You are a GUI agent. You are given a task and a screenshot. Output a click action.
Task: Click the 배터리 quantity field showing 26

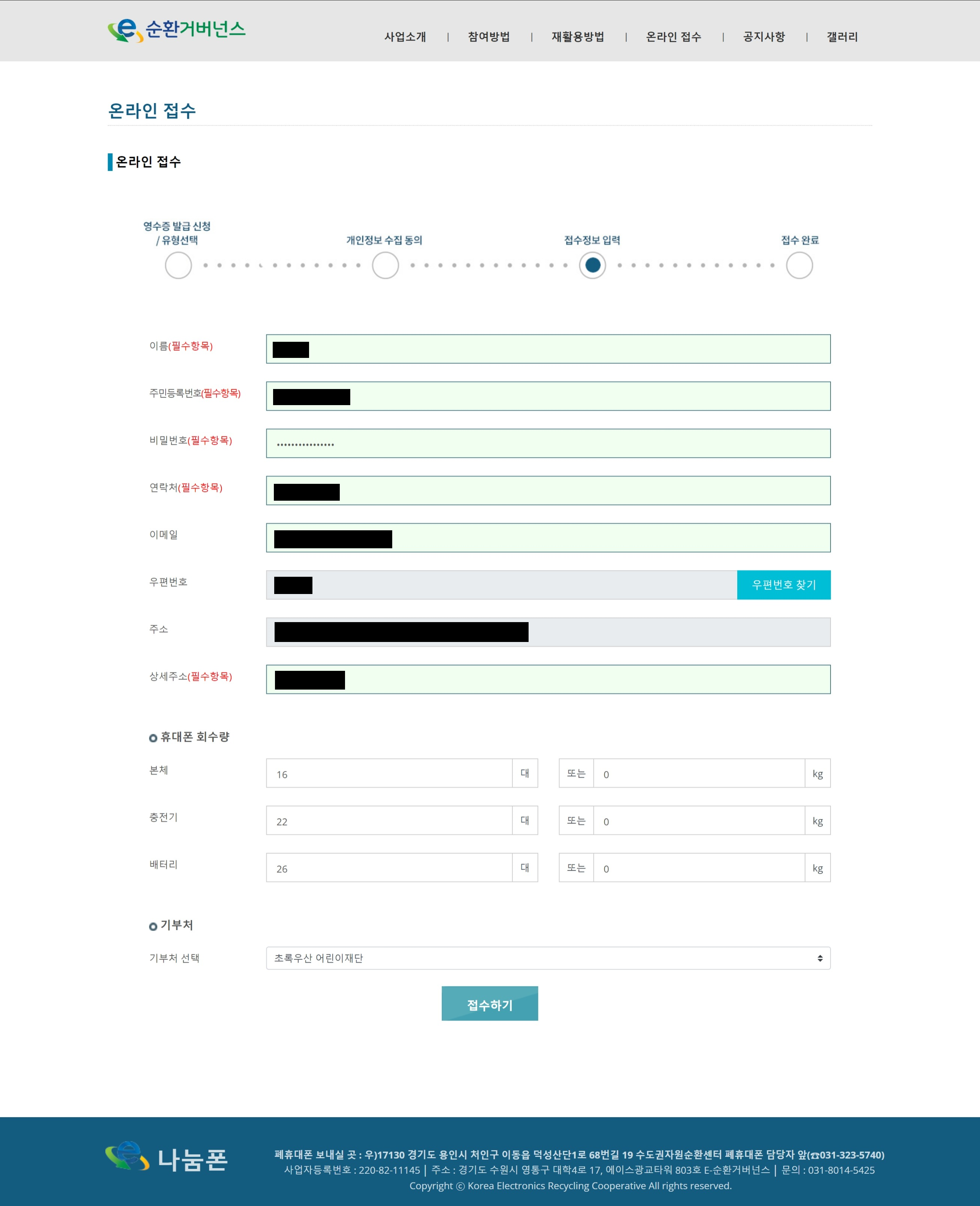pyautogui.click(x=390, y=868)
